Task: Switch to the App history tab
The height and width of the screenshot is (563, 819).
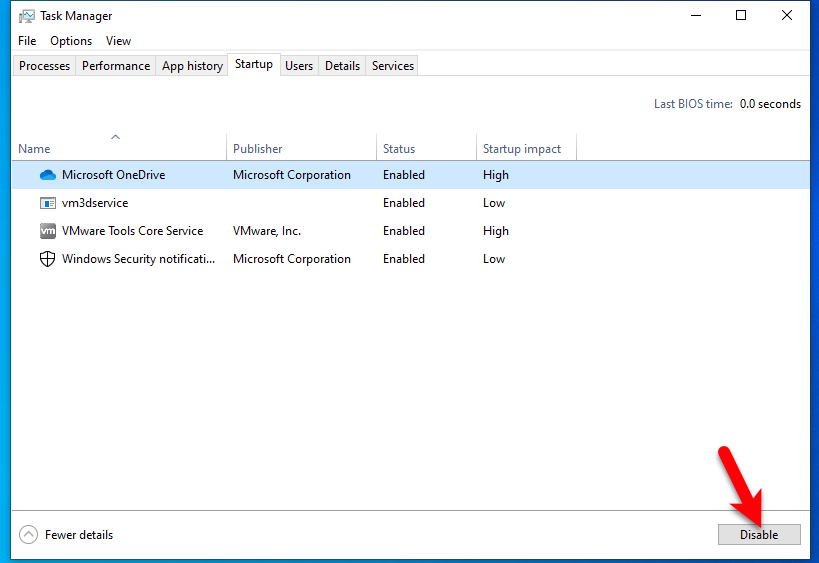Action: click(192, 66)
